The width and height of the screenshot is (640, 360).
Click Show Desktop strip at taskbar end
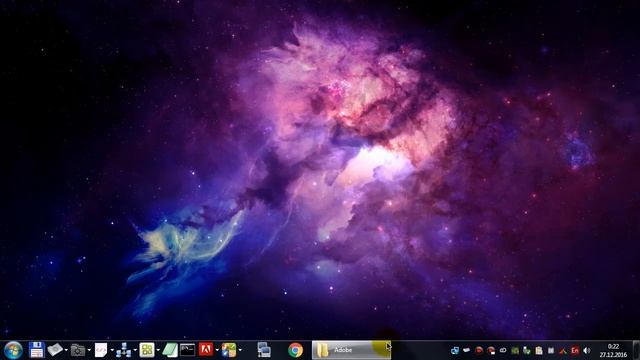pyautogui.click(x=636, y=350)
